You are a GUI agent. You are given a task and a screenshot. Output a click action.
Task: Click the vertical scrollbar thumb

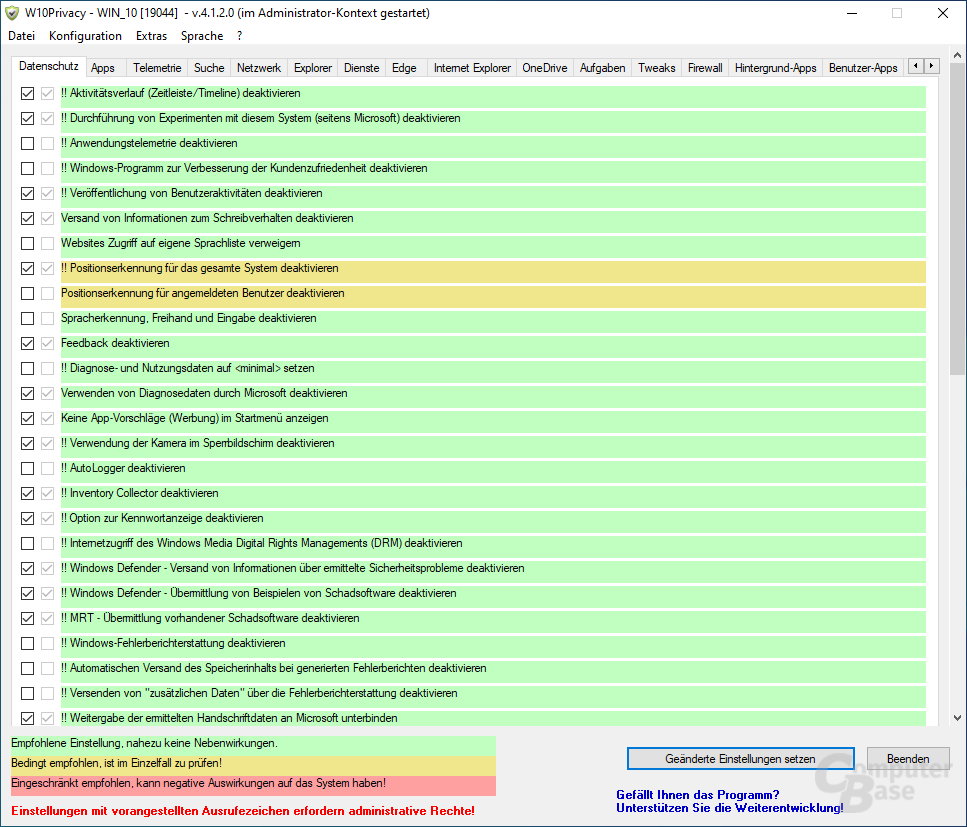coord(957,219)
